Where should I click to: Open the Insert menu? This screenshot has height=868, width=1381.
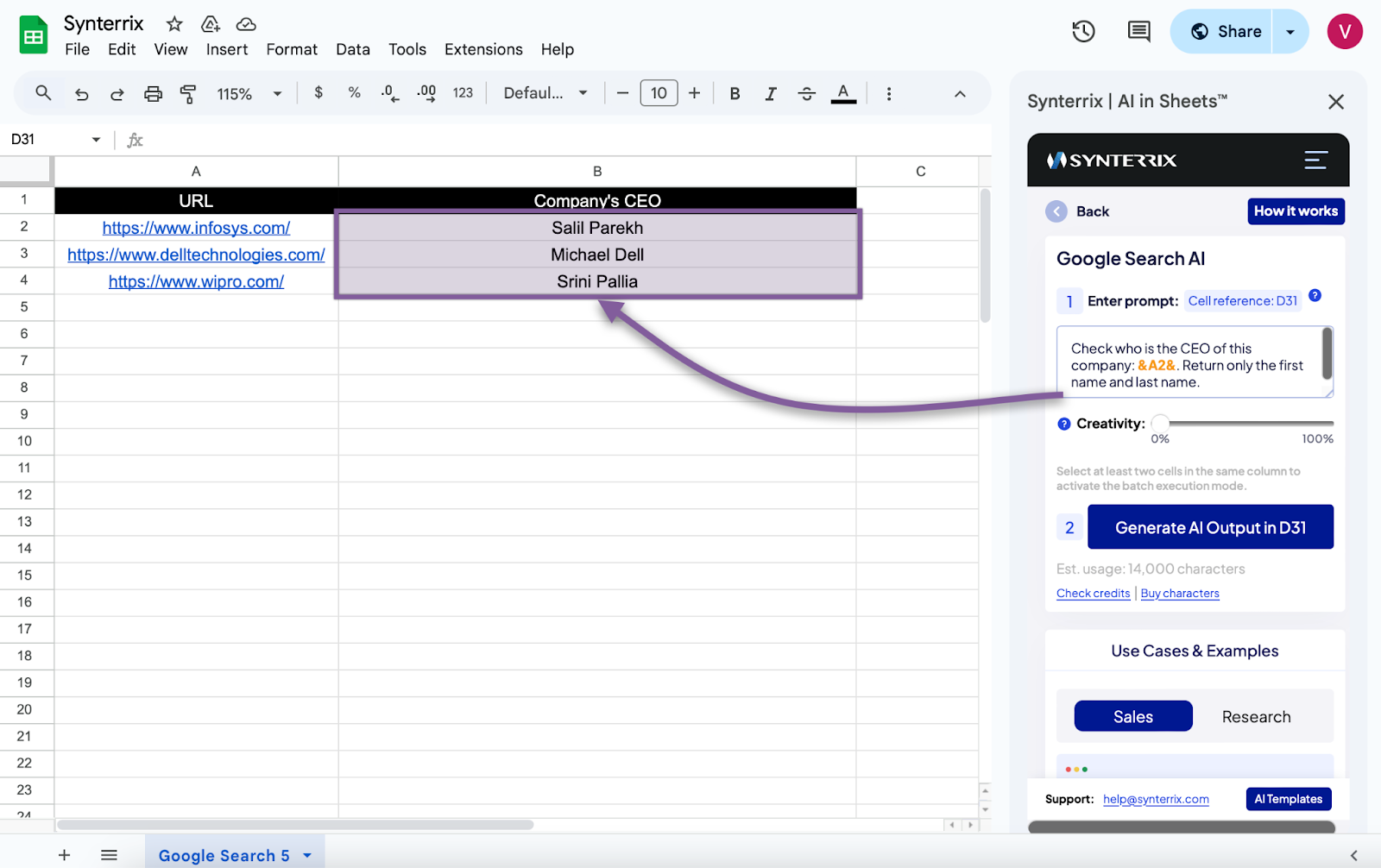(227, 49)
